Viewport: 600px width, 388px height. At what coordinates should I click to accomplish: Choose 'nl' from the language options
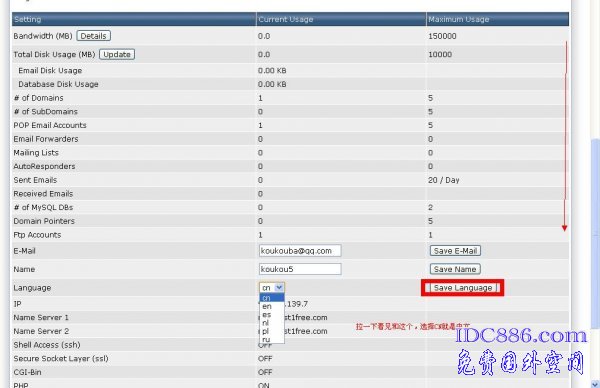point(272,323)
